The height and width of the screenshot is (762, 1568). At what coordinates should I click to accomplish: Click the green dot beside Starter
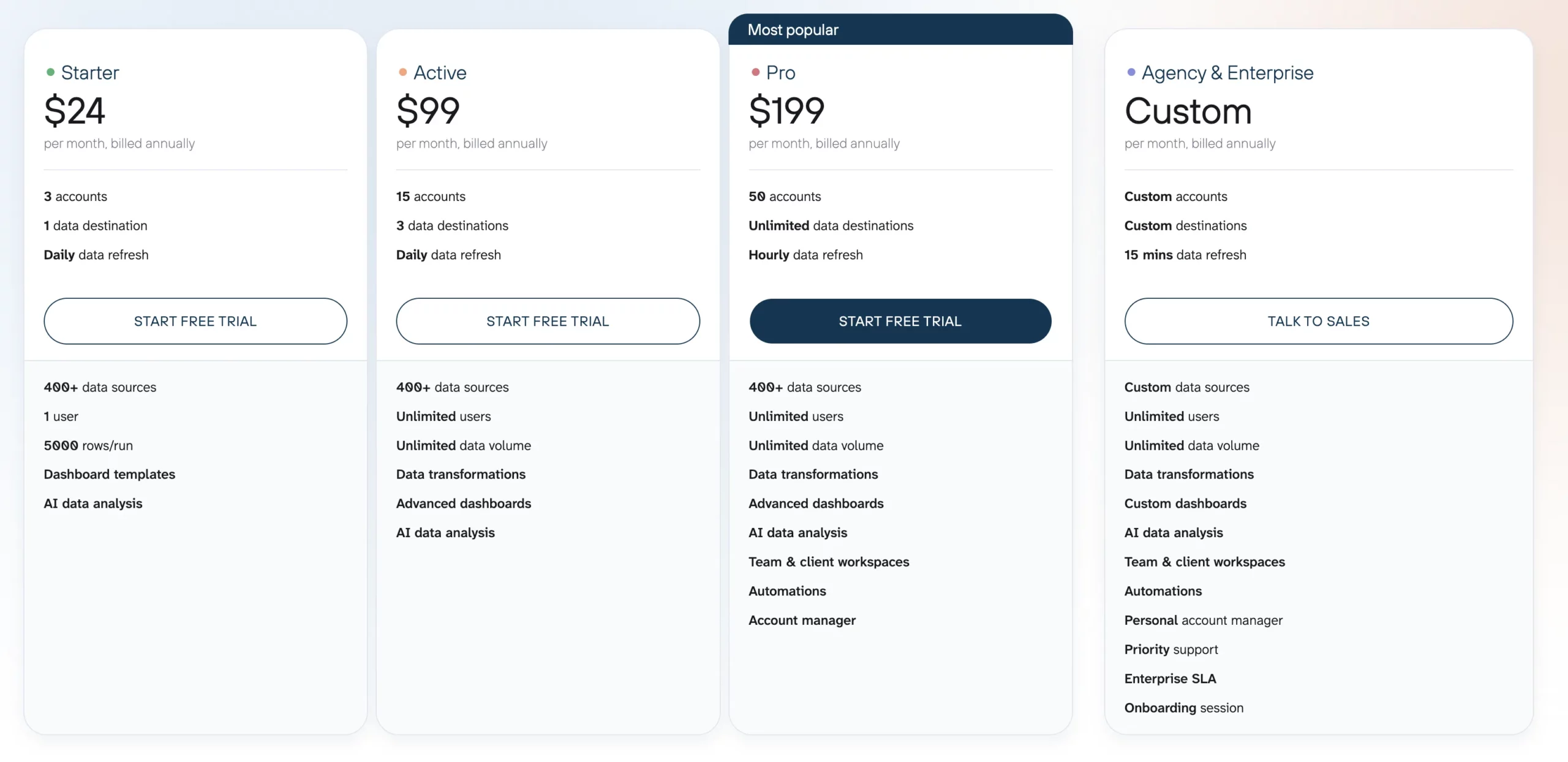(50, 72)
